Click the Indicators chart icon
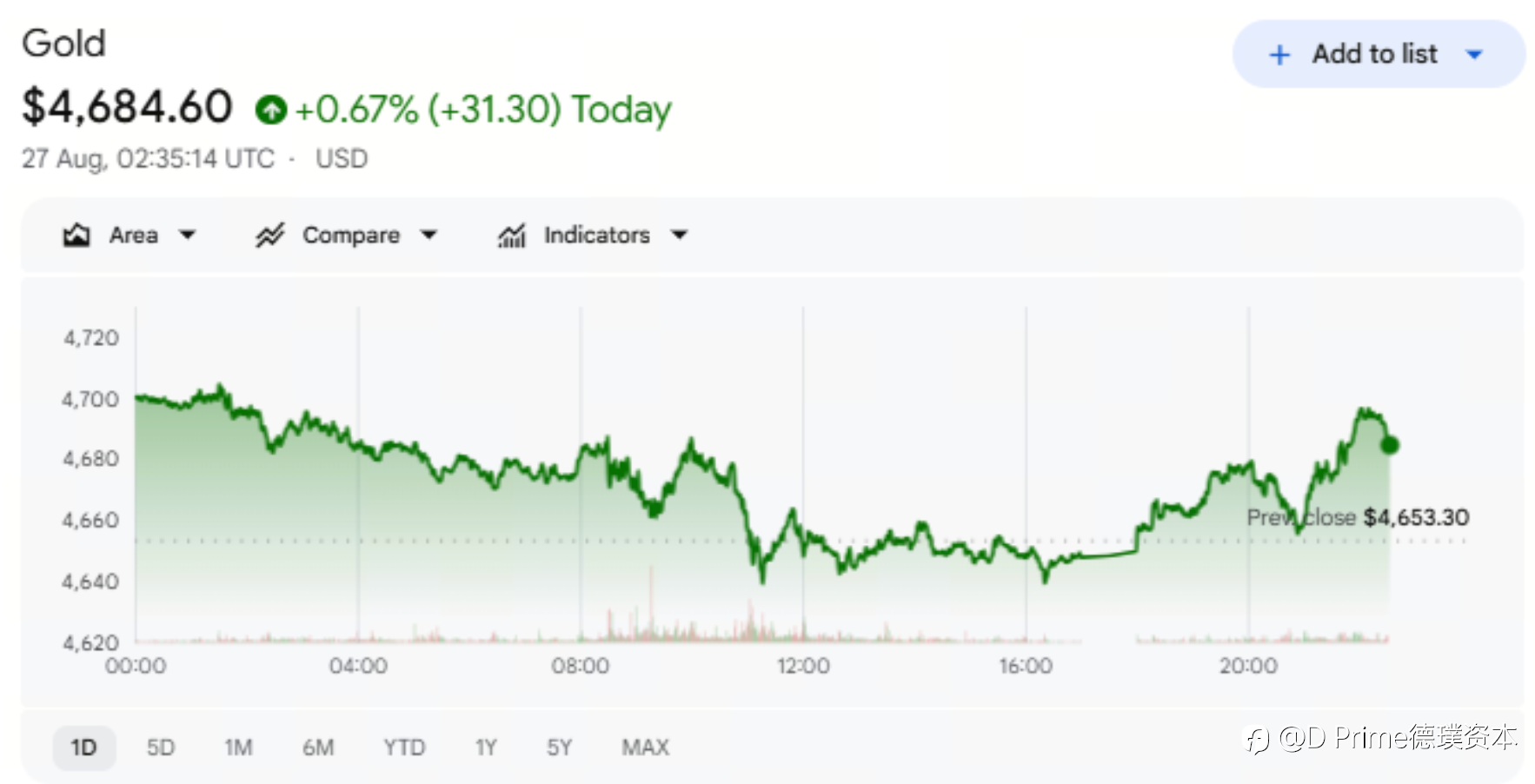1535x784 pixels. click(512, 235)
